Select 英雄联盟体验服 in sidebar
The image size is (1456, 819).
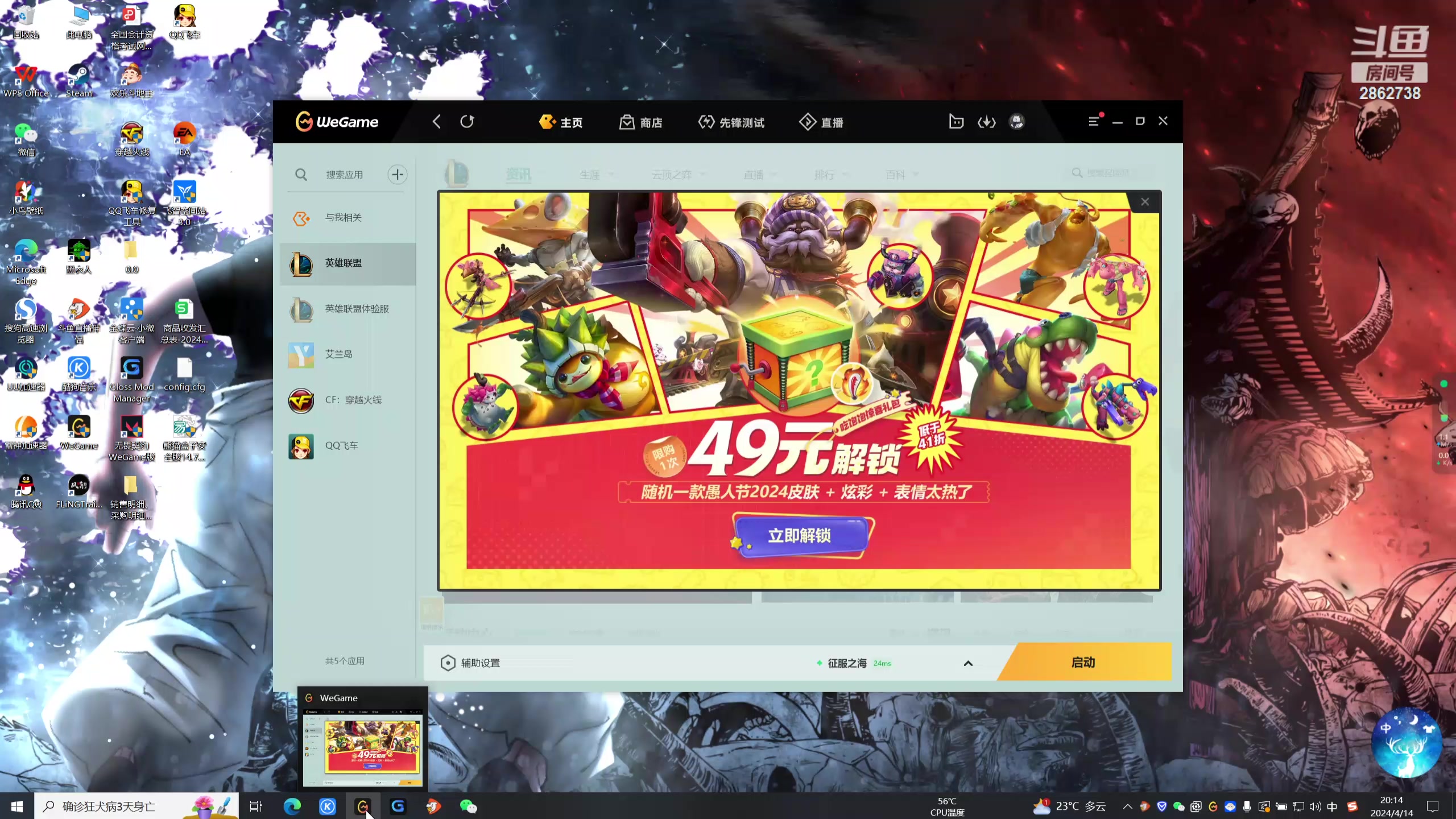[348, 309]
